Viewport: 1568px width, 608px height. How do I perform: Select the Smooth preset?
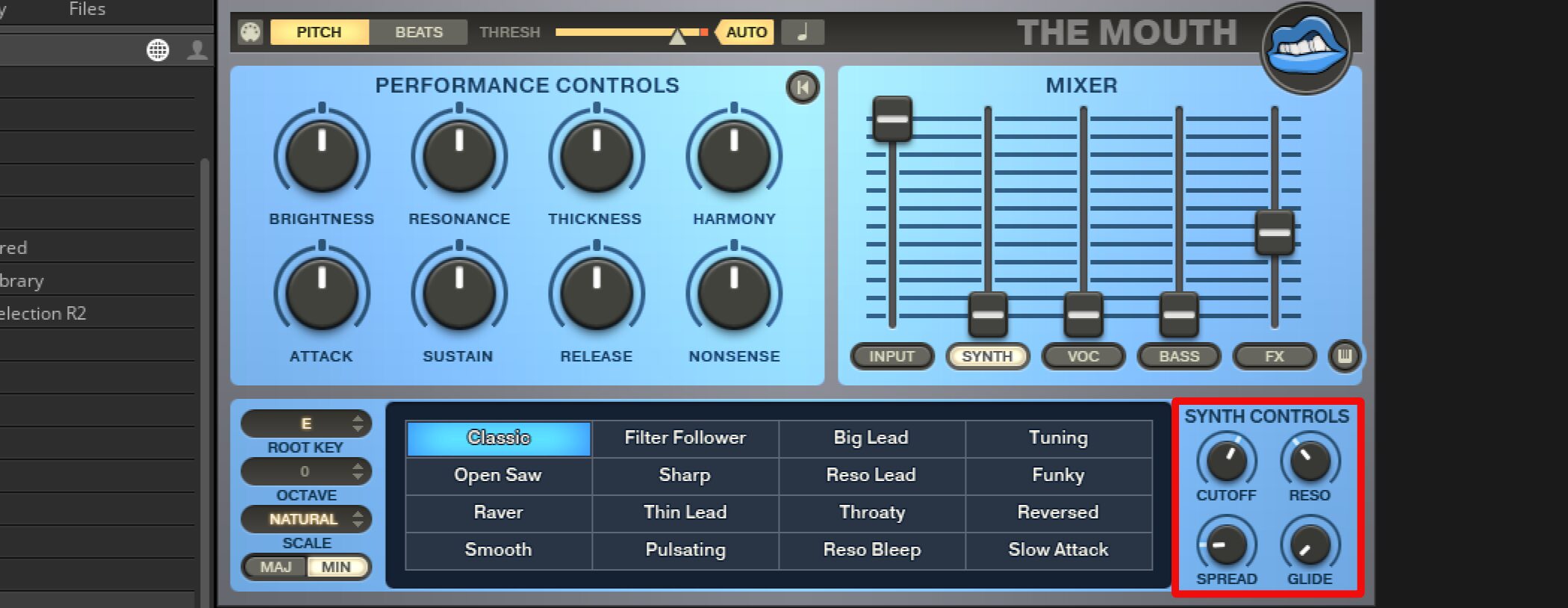(499, 550)
